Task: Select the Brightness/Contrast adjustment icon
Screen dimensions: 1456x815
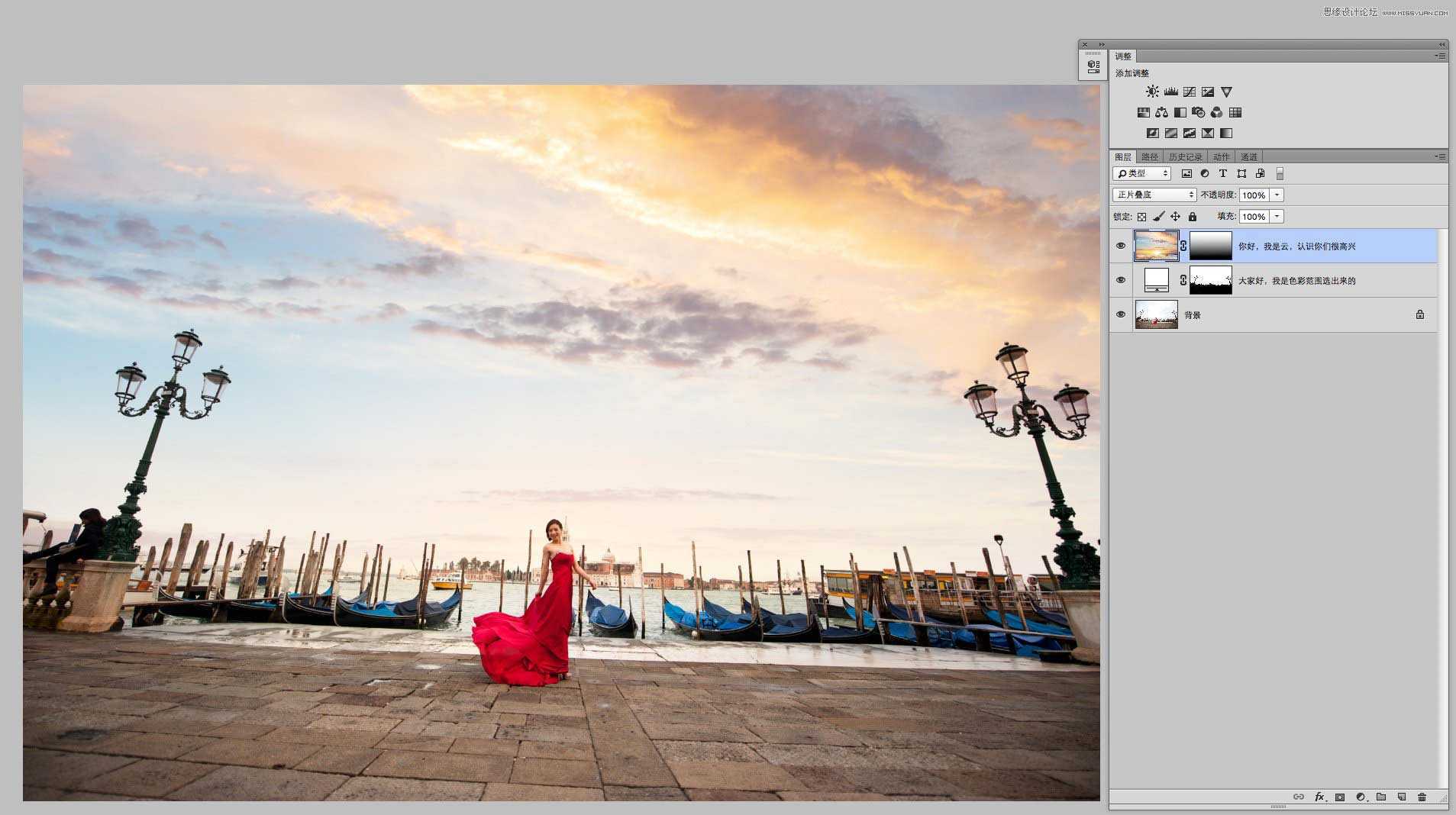Action: 1151,92
